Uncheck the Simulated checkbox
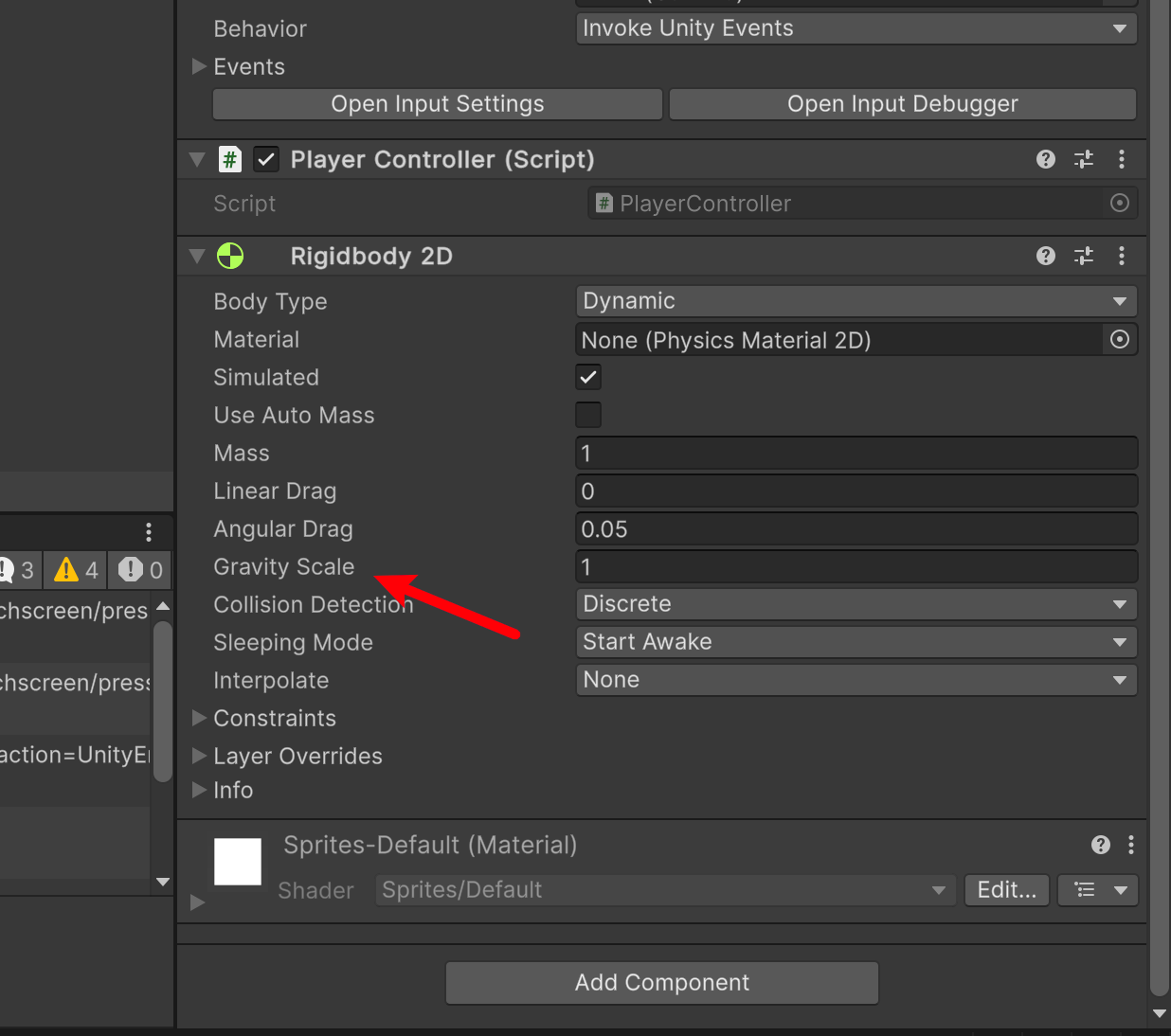This screenshot has height=1036, width=1171. 588,377
